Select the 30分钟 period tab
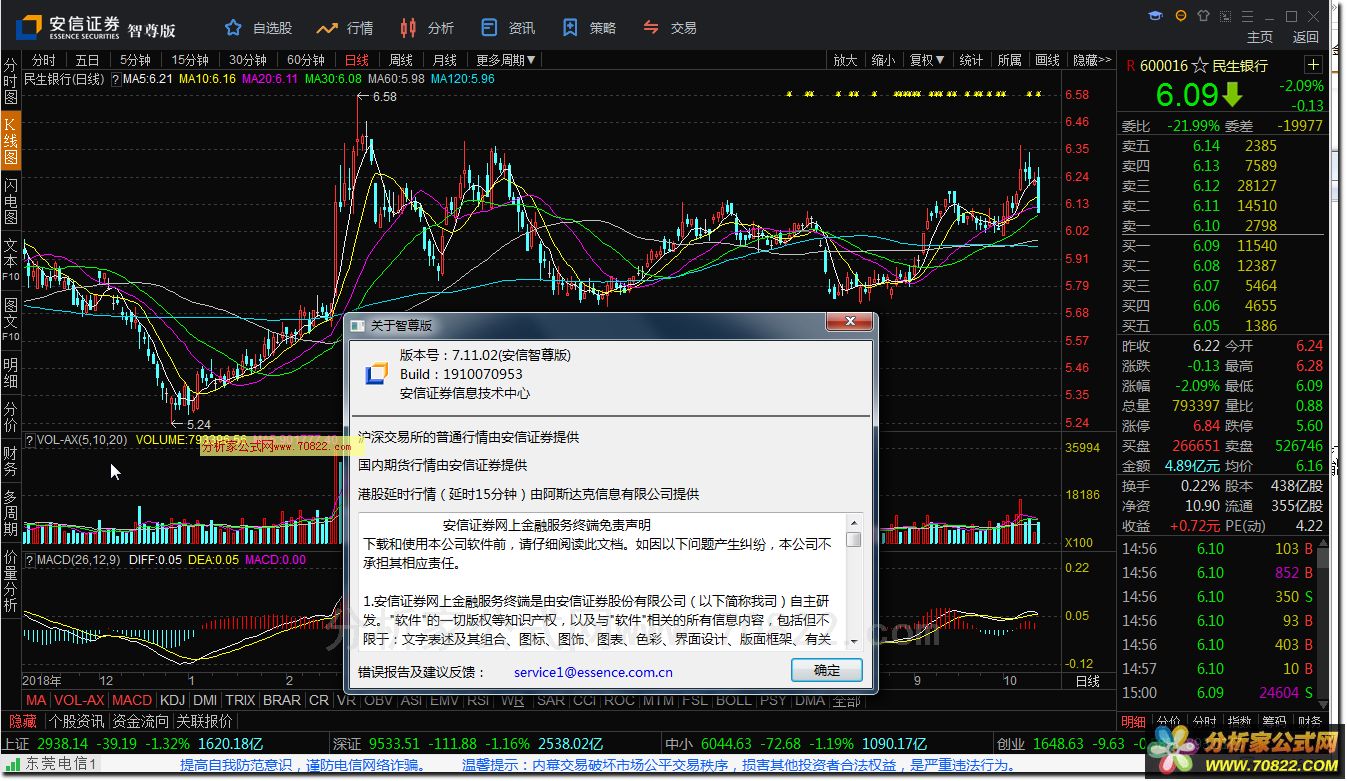The height and width of the screenshot is (781, 1347). tap(248, 60)
